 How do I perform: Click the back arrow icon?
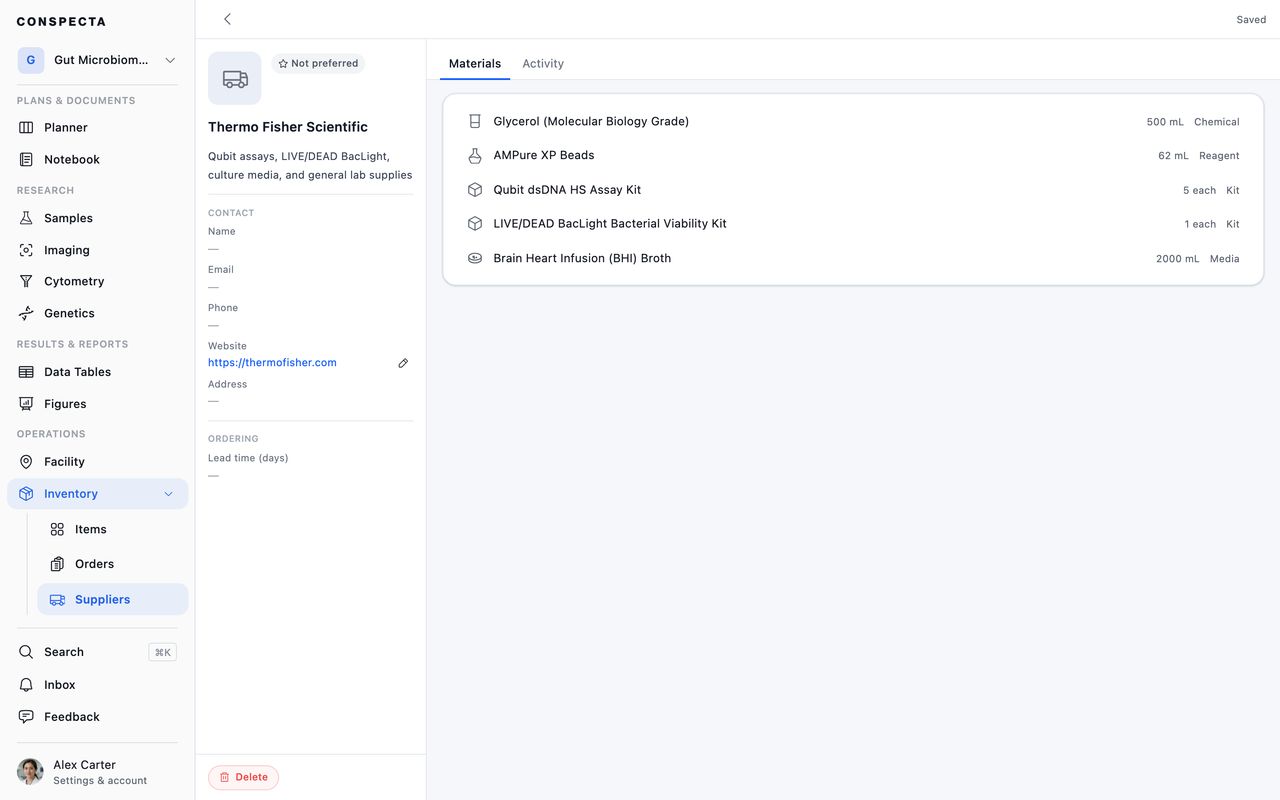[x=227, y=19]
